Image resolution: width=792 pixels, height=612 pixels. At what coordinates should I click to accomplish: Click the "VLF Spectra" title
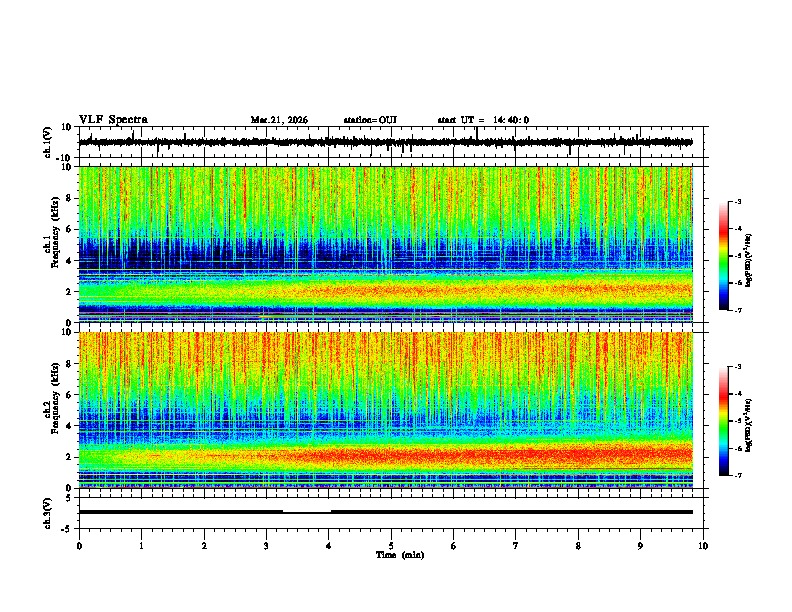pos(113,120)
